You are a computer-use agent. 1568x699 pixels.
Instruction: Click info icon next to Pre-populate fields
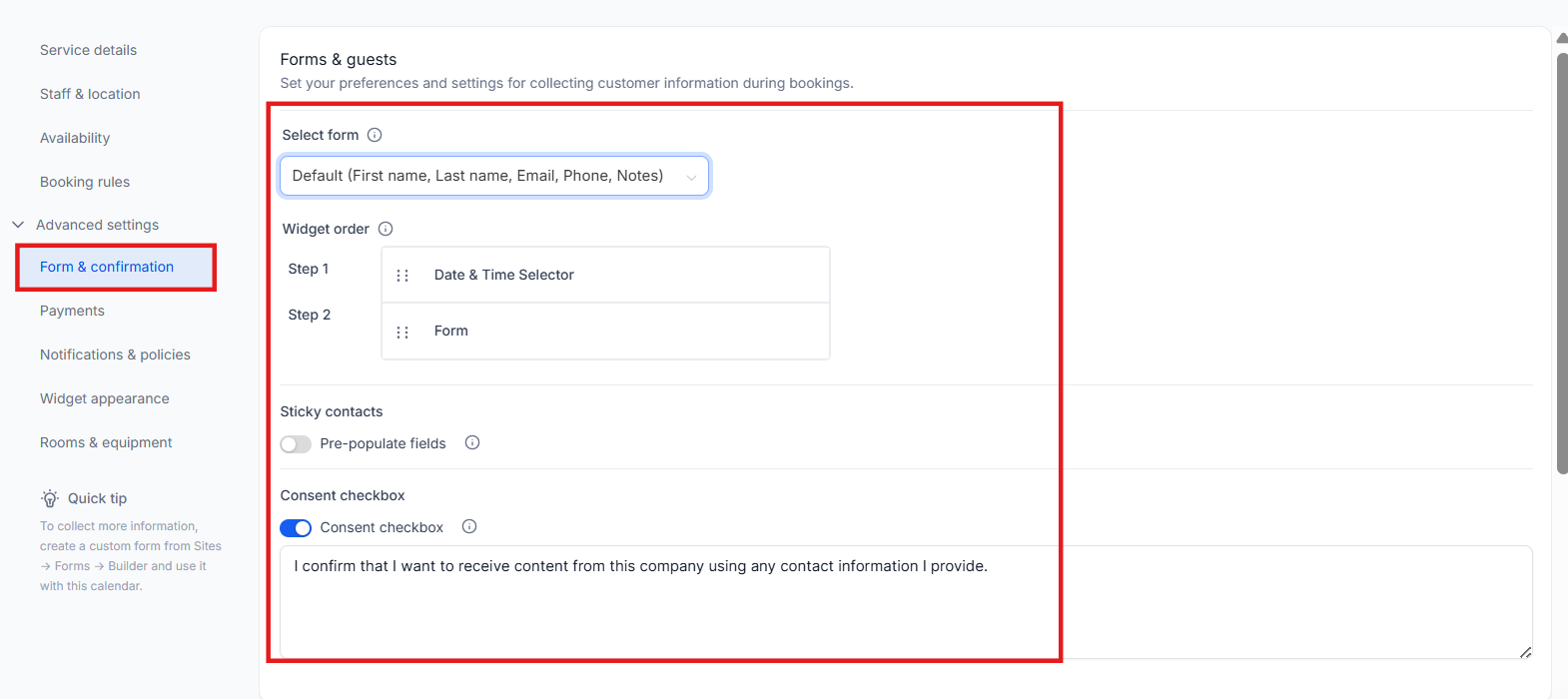[472, 442]
